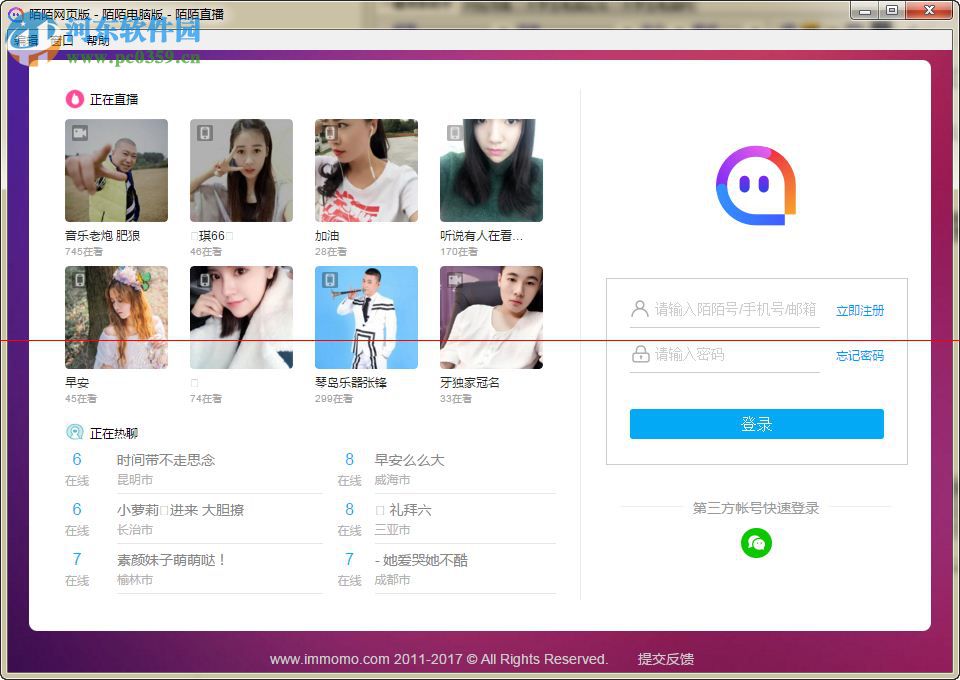Image resolution: width=960 pixels, height=680 pixels.
Task: Click camera badge on 音乐老炮 肥狼 thumbnail
Action: [80, 133]
